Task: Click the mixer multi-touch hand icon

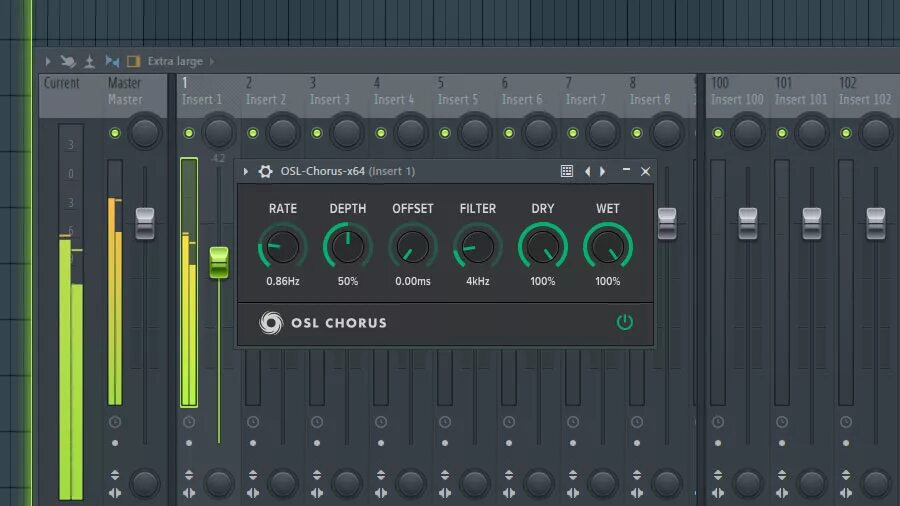Action: point(68,61)
